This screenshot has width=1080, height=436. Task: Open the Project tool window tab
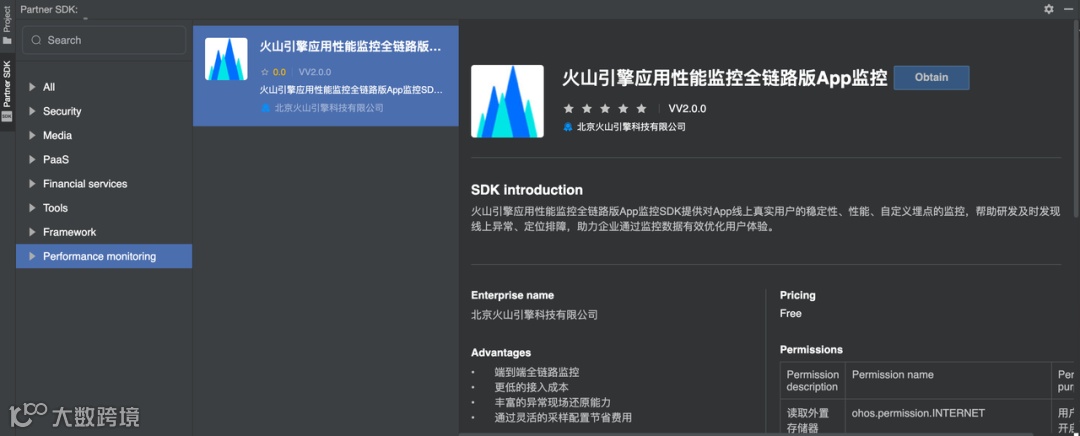[7, 24]
